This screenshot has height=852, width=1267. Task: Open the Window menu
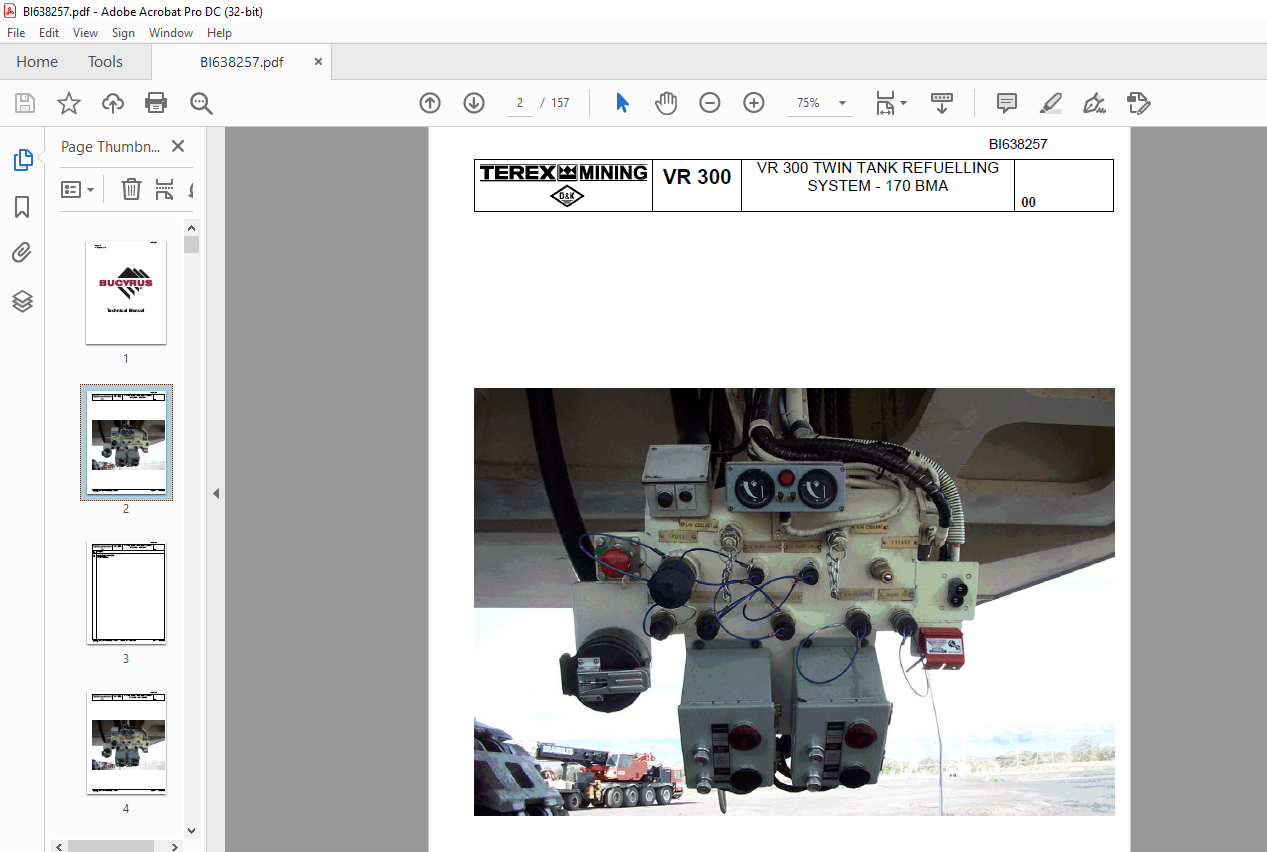171,33
